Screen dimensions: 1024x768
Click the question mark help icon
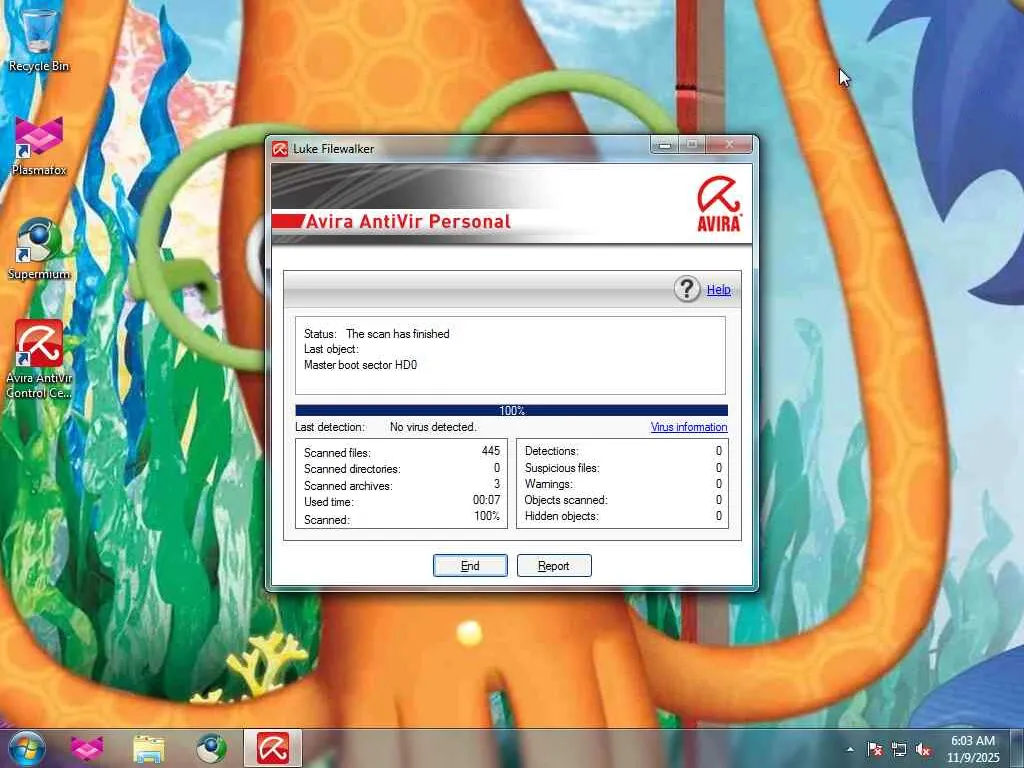click(x=686, y=289)
